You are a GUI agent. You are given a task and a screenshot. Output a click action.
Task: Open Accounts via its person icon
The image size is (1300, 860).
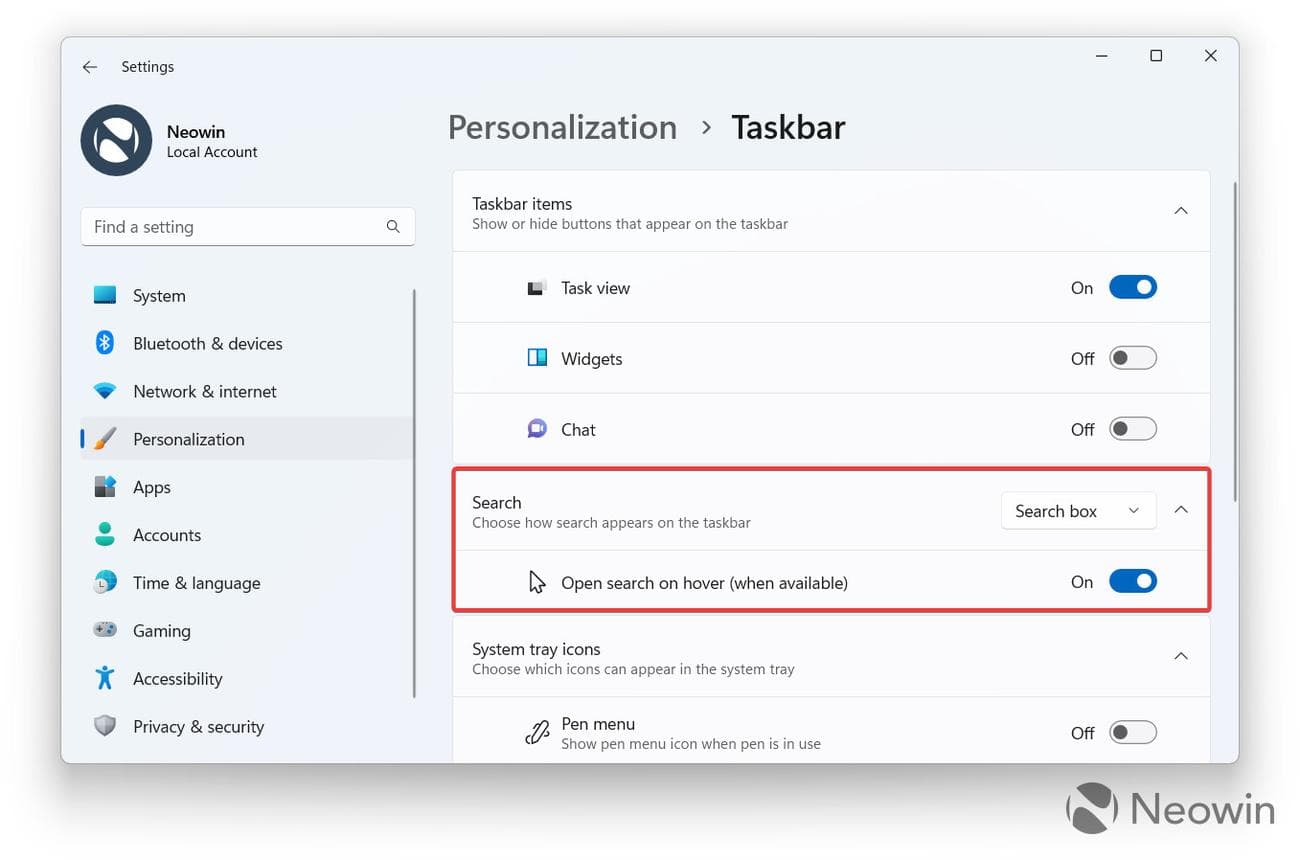point(105,535)
